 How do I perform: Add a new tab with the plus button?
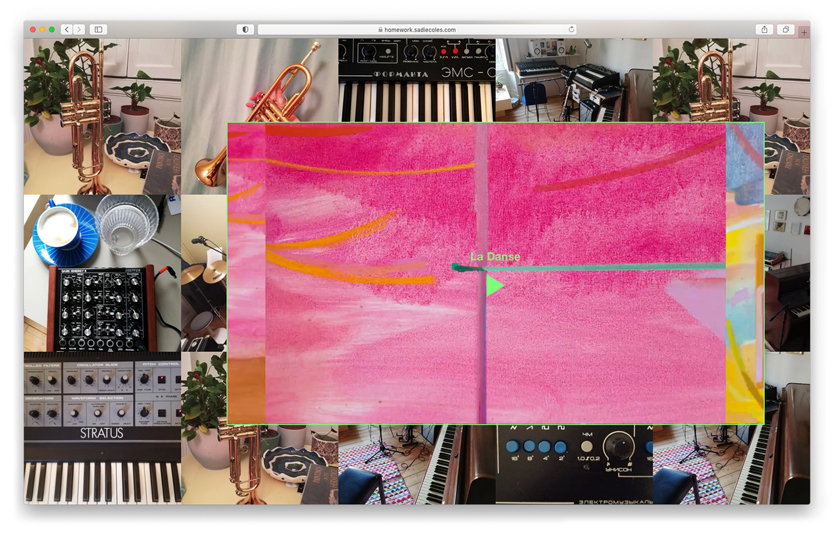pos(804,33)
